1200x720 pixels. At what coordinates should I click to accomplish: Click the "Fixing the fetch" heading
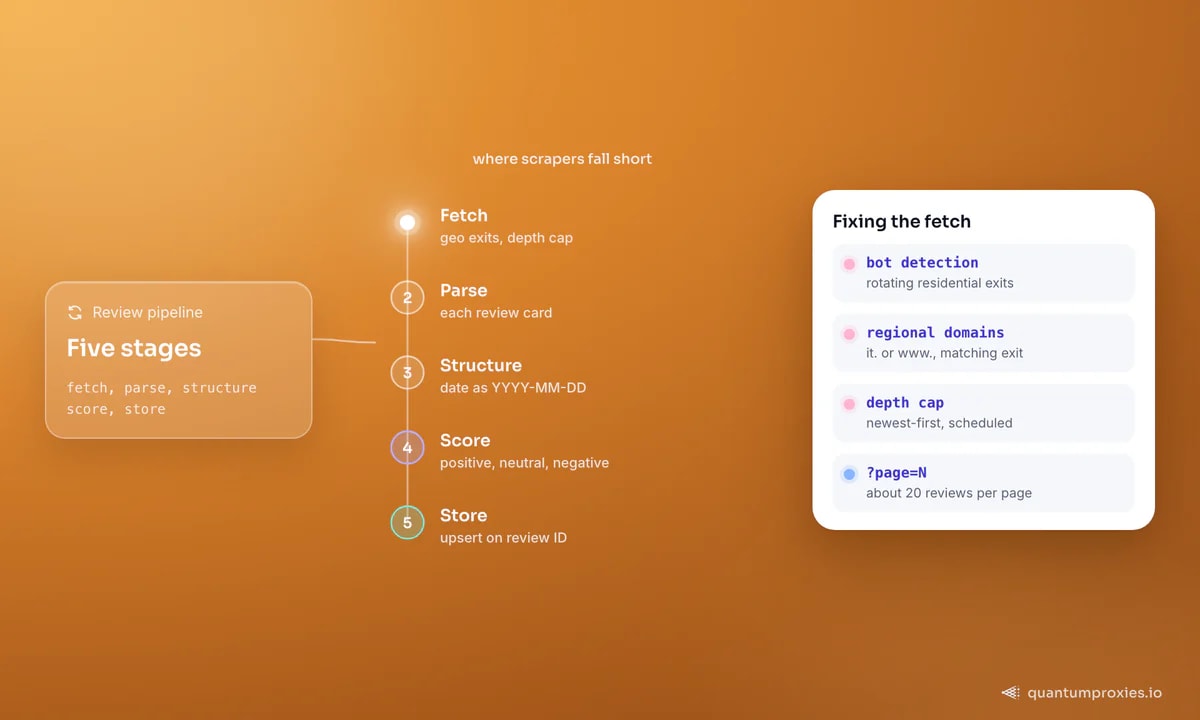click(x=902, y=222)
